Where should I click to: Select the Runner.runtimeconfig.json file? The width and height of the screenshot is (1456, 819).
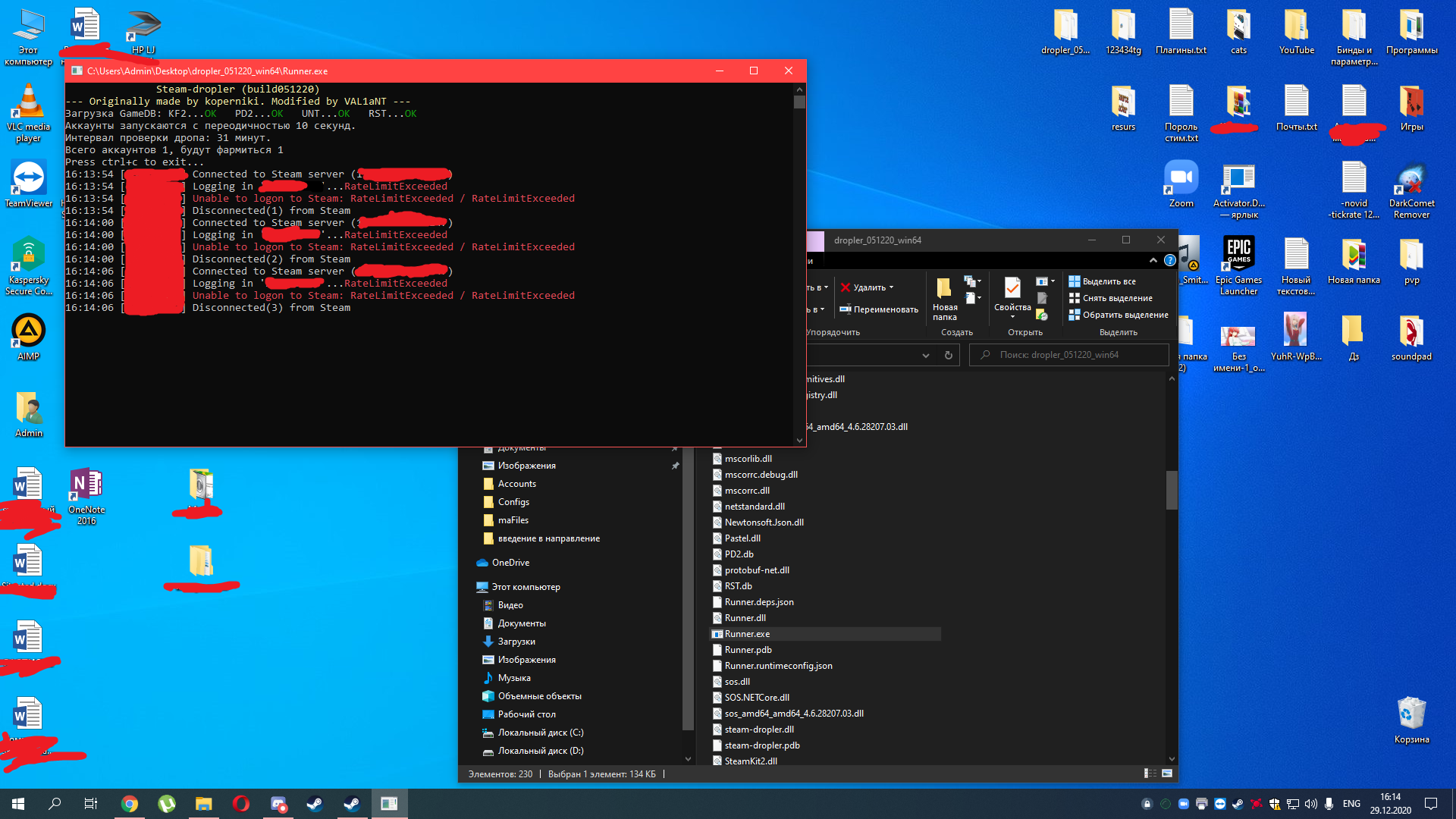click(x=772, y=666)
